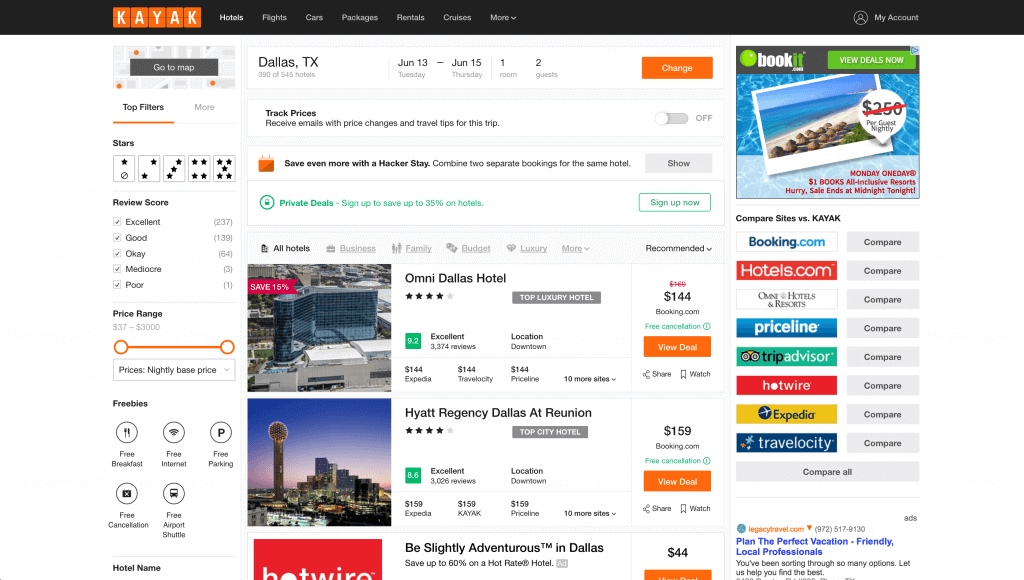Go to the Cruises navigation item

(457, 18)
